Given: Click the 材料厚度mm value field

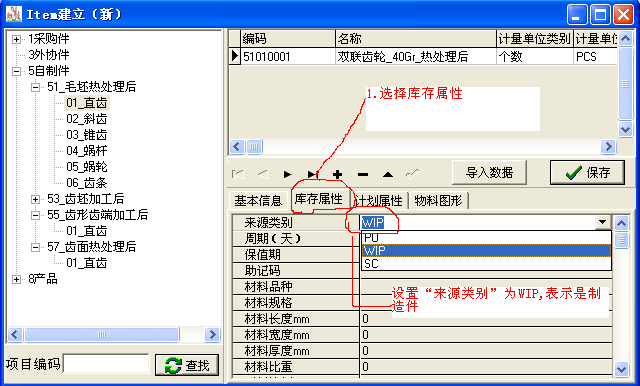Looking at the screenshot, I should click(486, 351).
